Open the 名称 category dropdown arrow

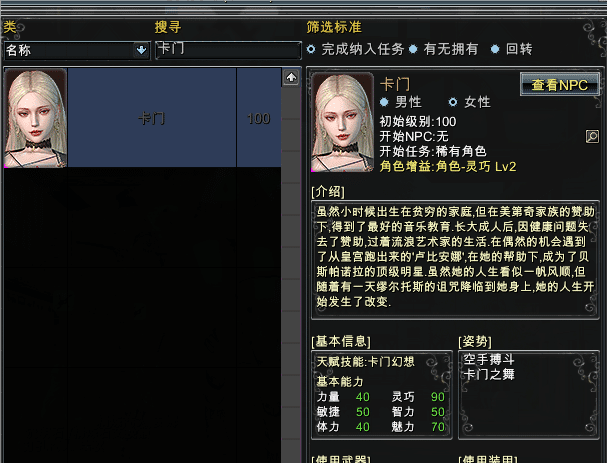141,50
